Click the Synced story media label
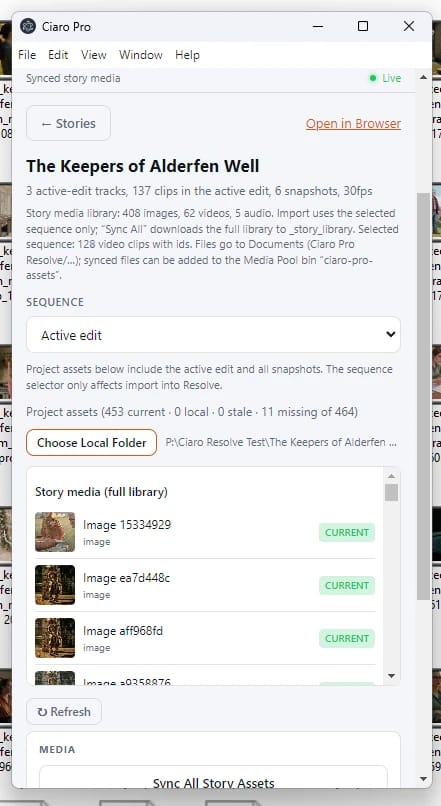Viewport: 441px width, 806px height. coord(73,78)
